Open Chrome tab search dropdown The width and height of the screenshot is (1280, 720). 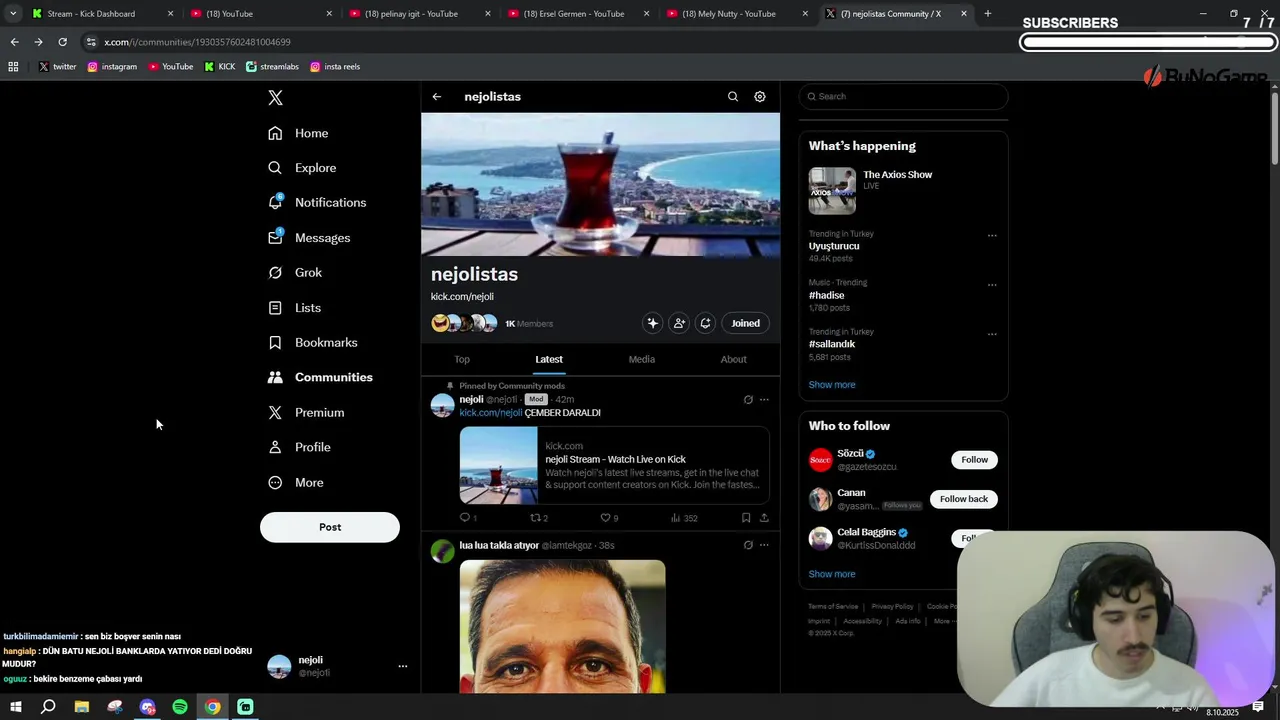point(13,14)
